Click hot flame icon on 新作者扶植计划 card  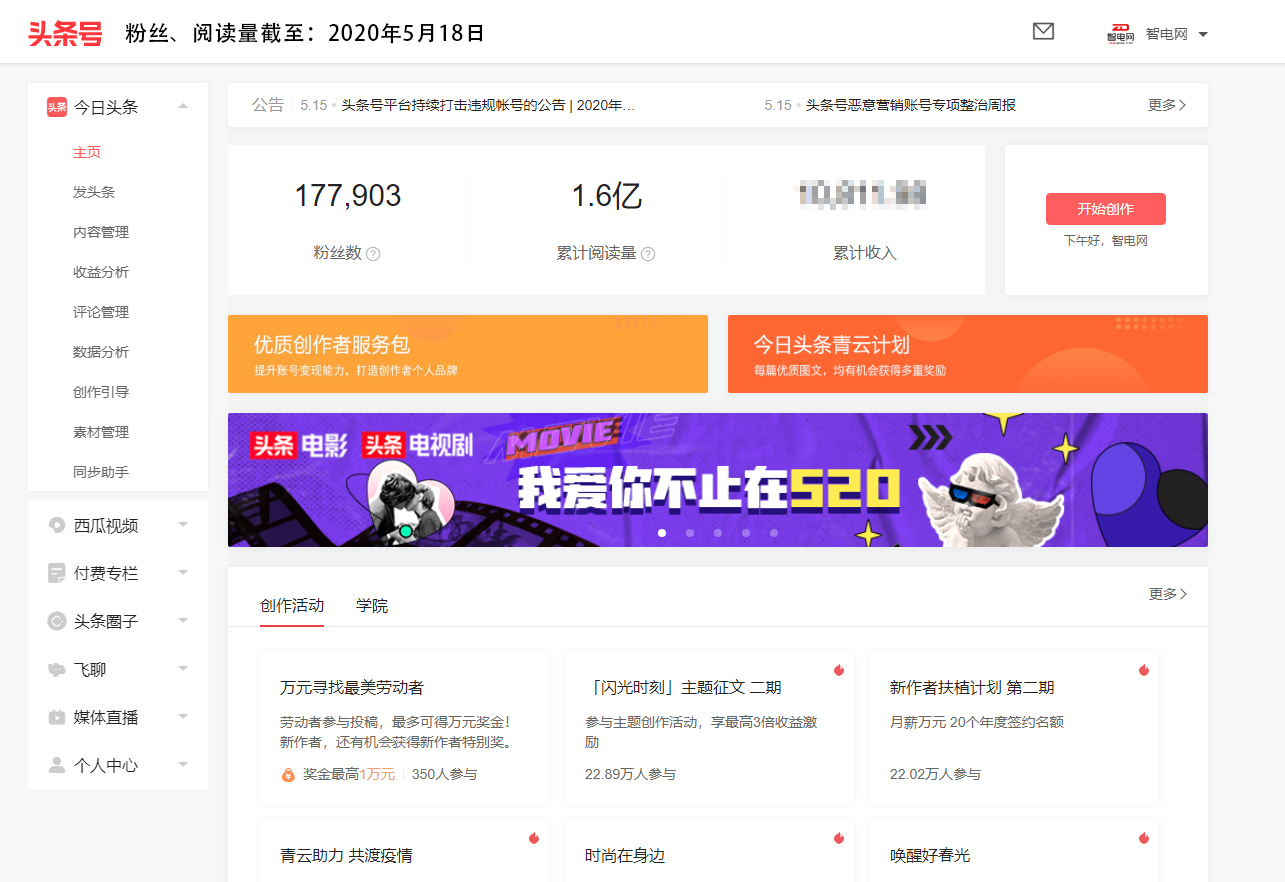pos(1144,670)
